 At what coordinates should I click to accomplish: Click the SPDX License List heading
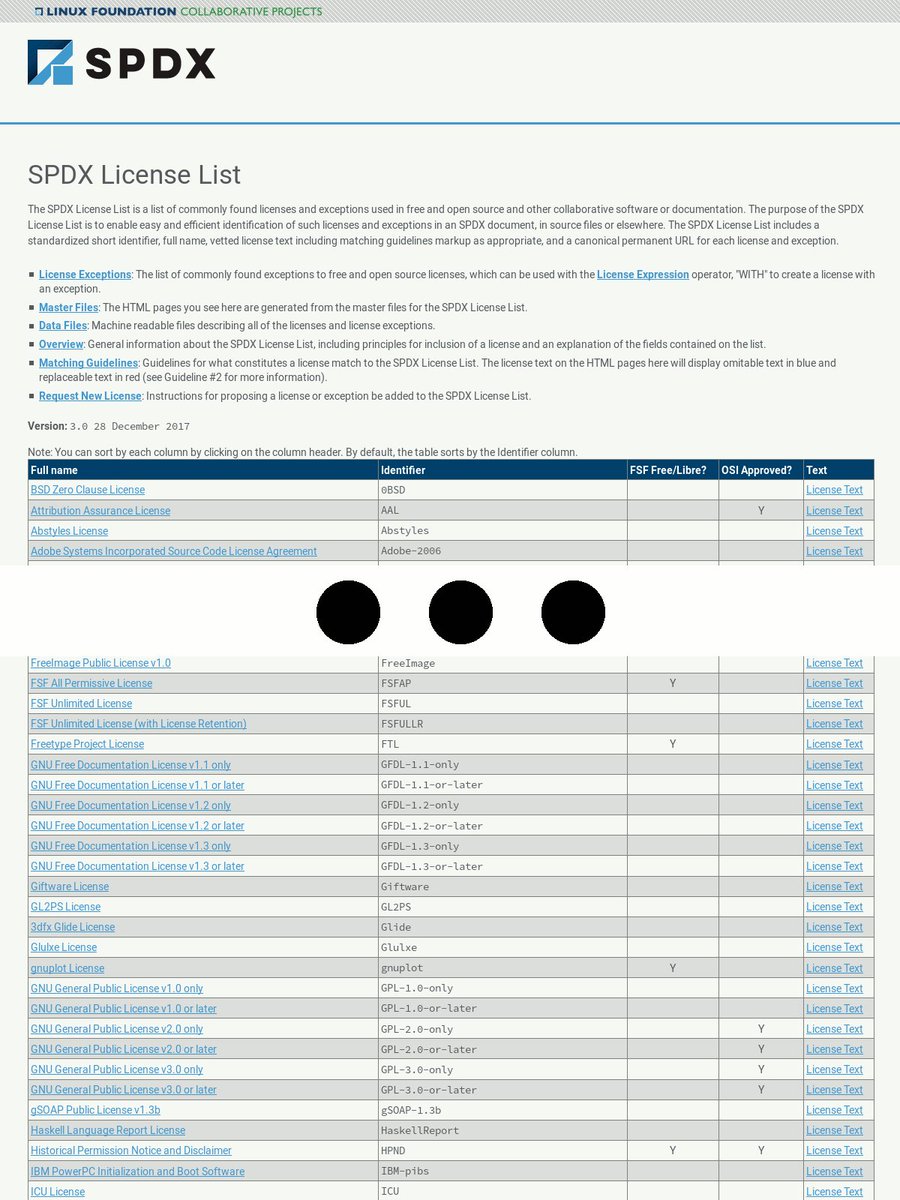tap(134, 175)
